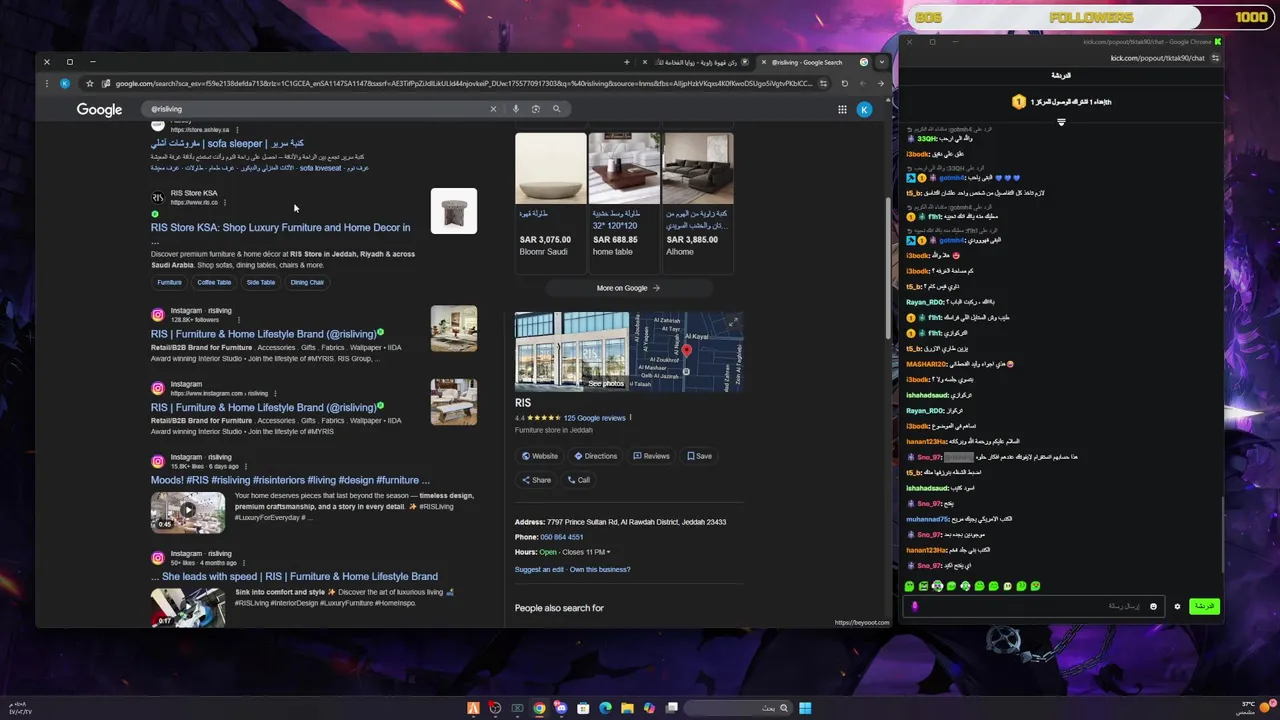The height and width of the screenshot is (720, 1280).
Task: Open a new Chrome tab
Action: coord(627,62)
